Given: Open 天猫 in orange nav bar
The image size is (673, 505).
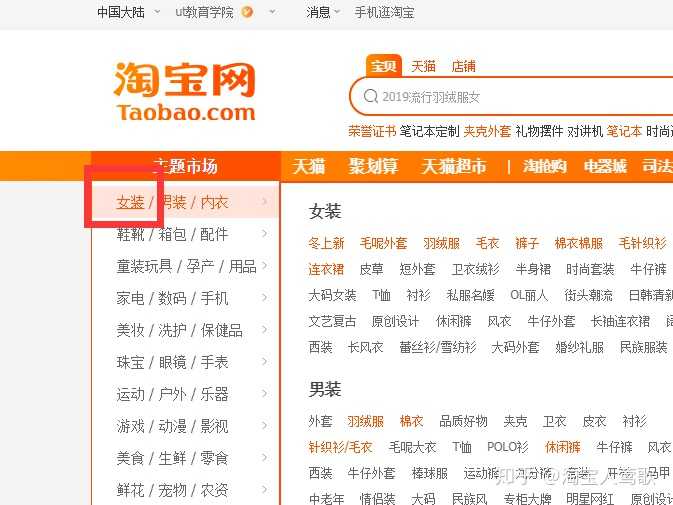Looking at the screenshot, I should (309, 166).
